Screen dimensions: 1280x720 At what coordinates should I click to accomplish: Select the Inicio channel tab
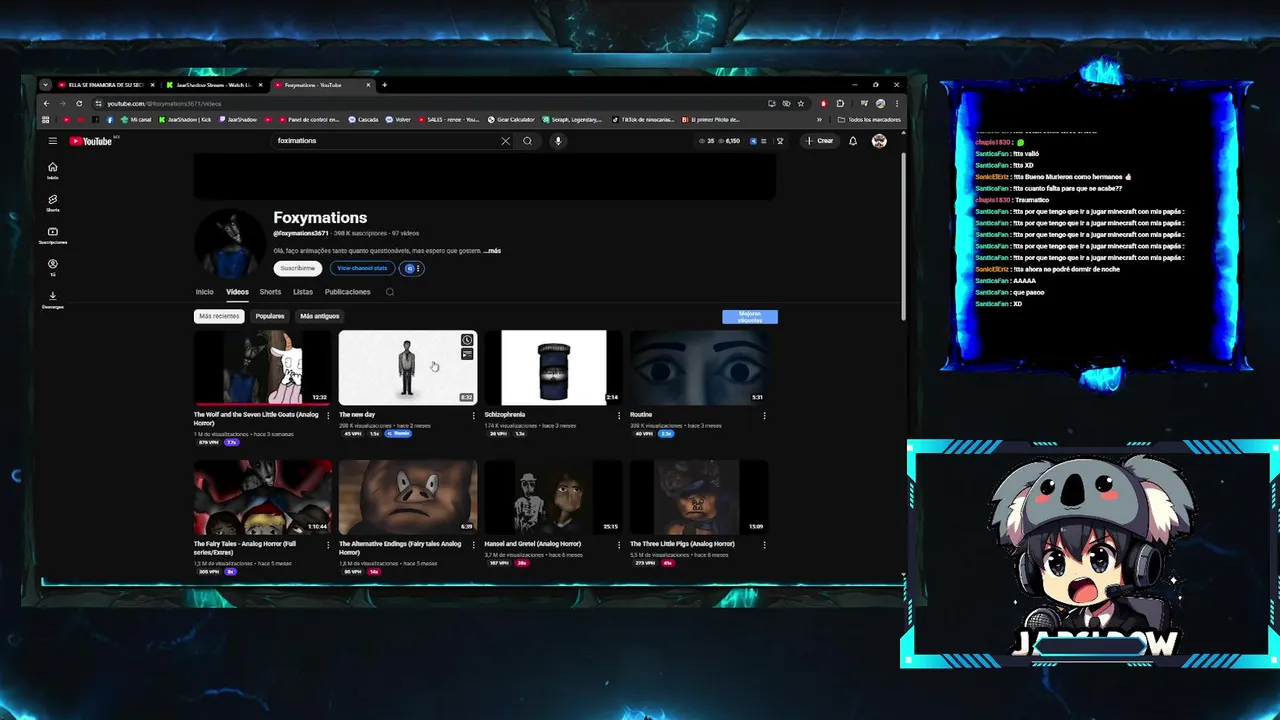click(x=204, y=292)
